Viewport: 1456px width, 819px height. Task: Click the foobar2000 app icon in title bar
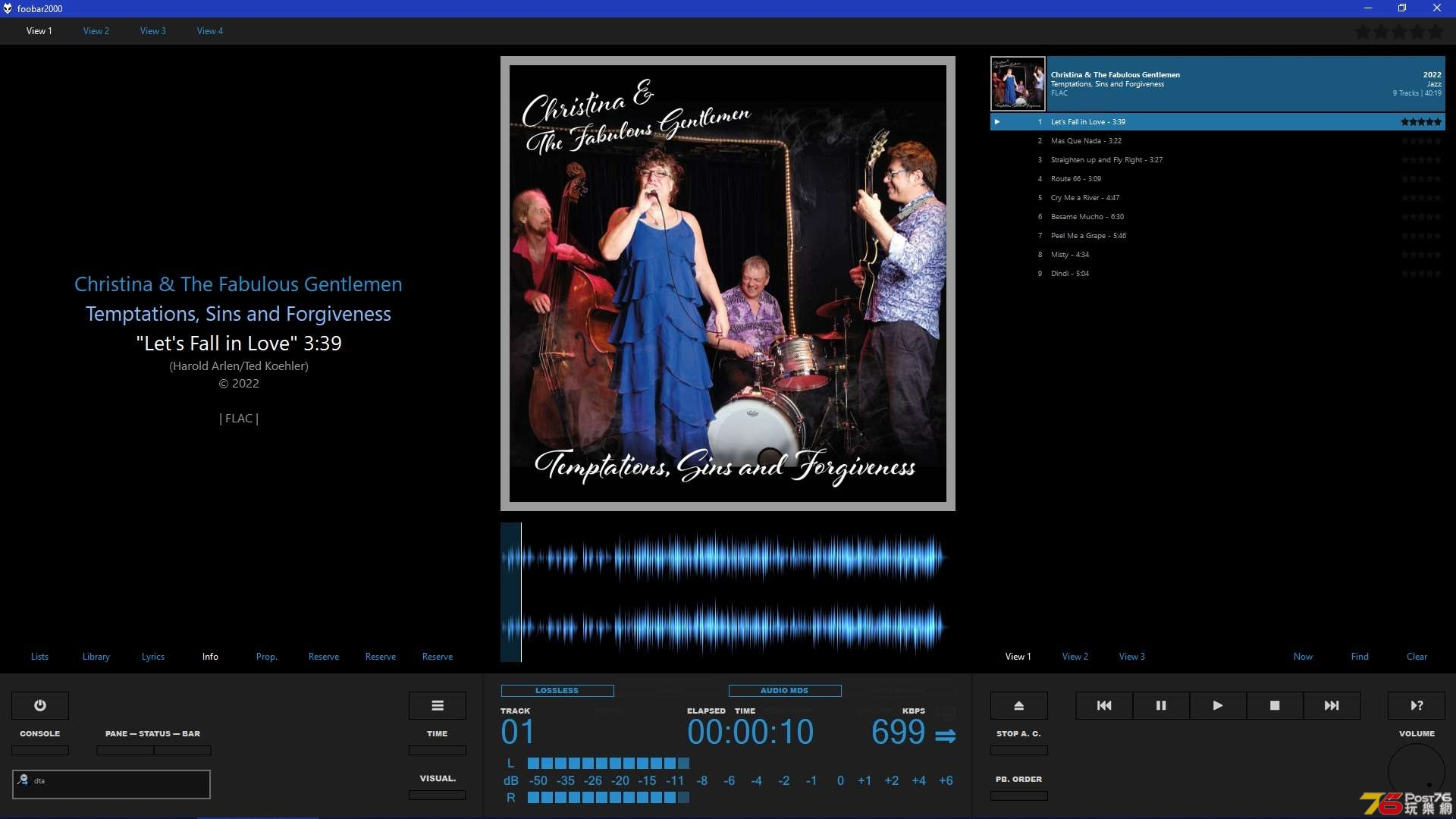(x=8, y=8)
